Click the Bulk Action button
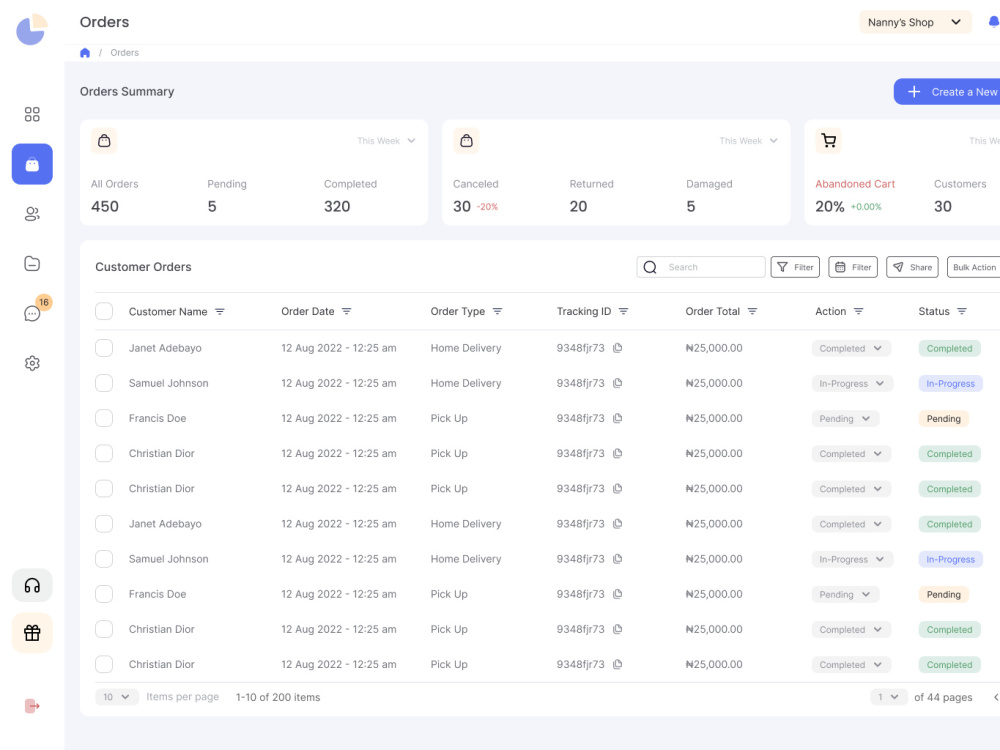 (974, 267)
